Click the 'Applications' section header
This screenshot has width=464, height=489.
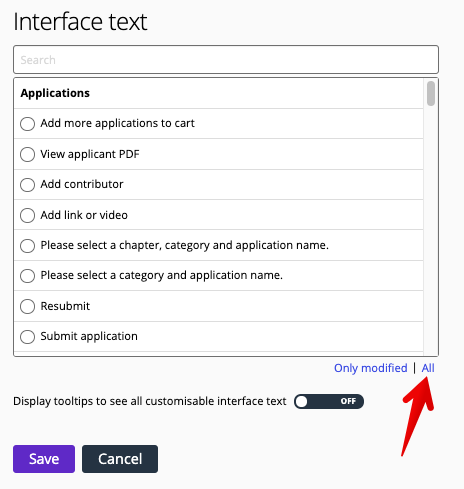point(55,93)
